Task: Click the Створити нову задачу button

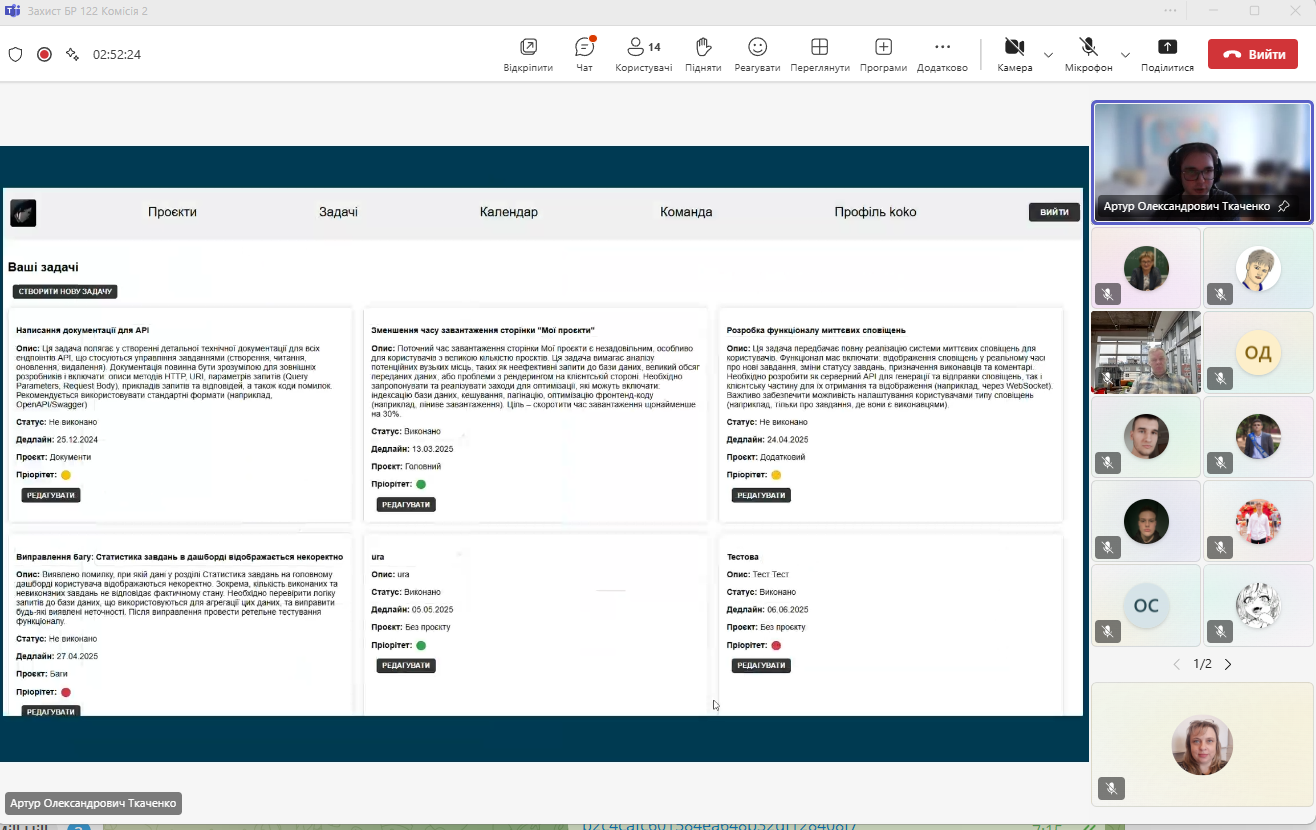Action: (65, 292)
